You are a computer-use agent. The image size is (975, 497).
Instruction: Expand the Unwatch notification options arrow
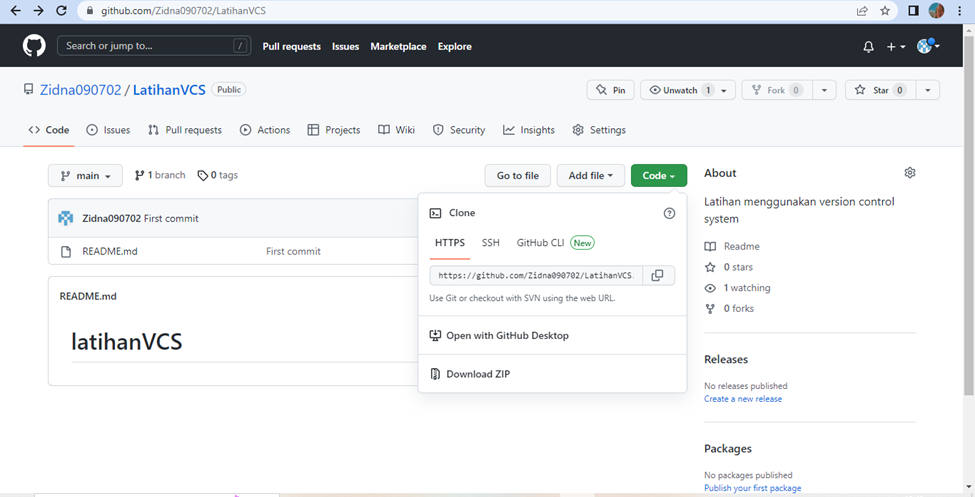(x=724, y=90)
